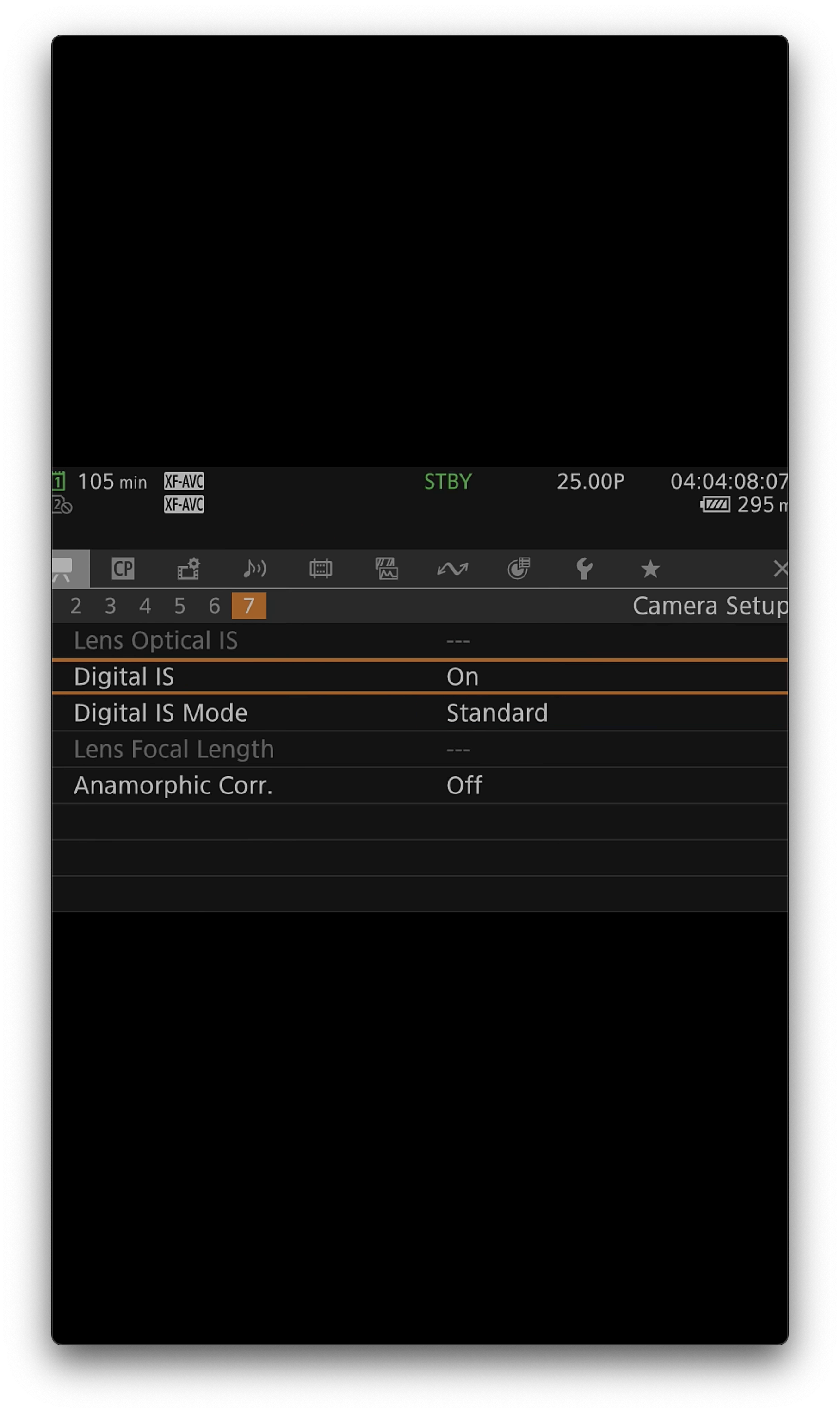Open the Recording/Media Setup menu icon
Screen dimensions: 840x1413
(188, 568)
